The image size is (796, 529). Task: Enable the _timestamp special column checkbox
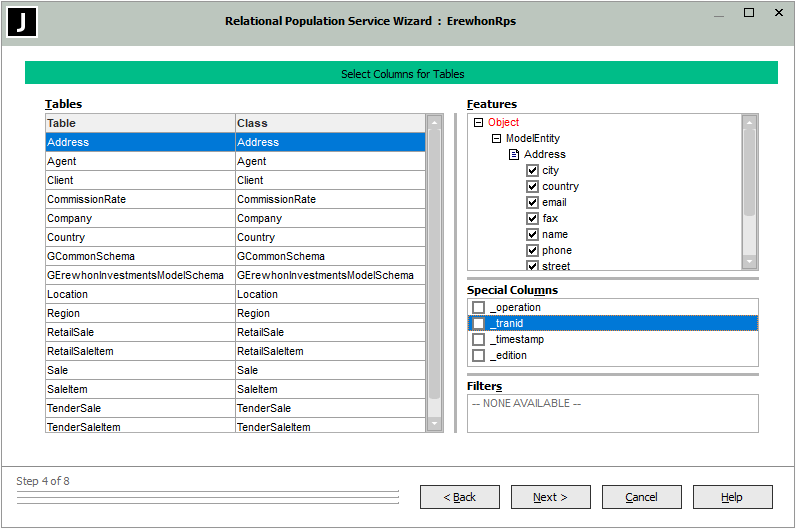point(479,340)
